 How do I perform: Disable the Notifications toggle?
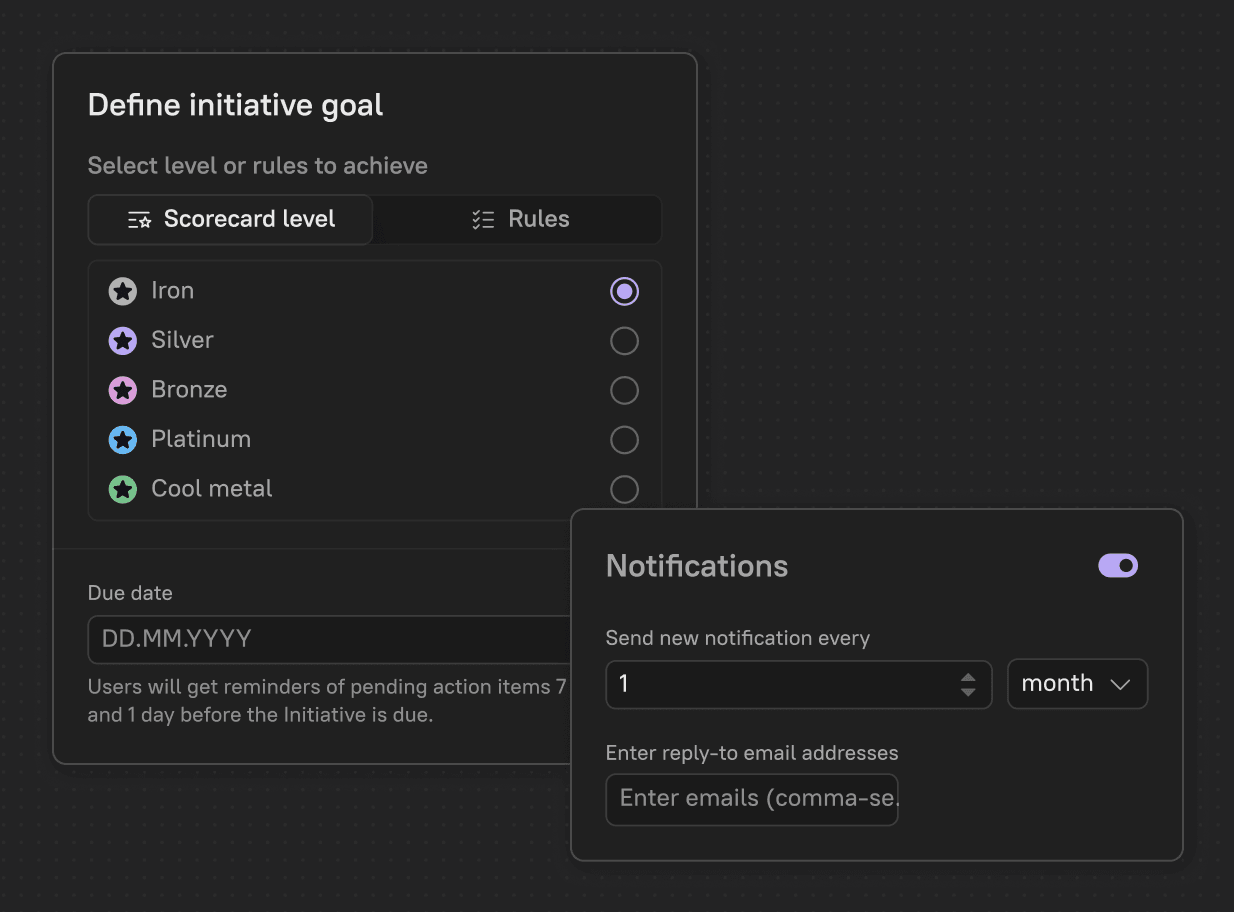click(1117, 565)
